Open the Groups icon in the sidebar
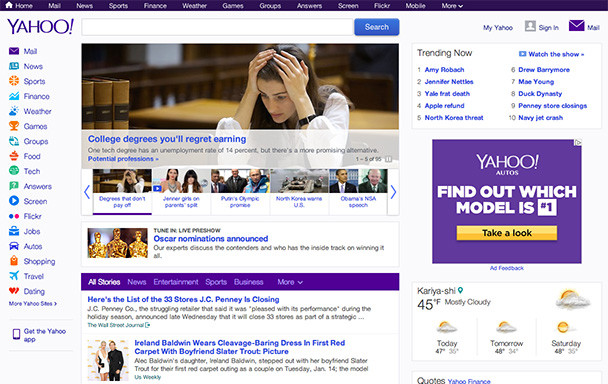608x384 pixels. [14, 141]
